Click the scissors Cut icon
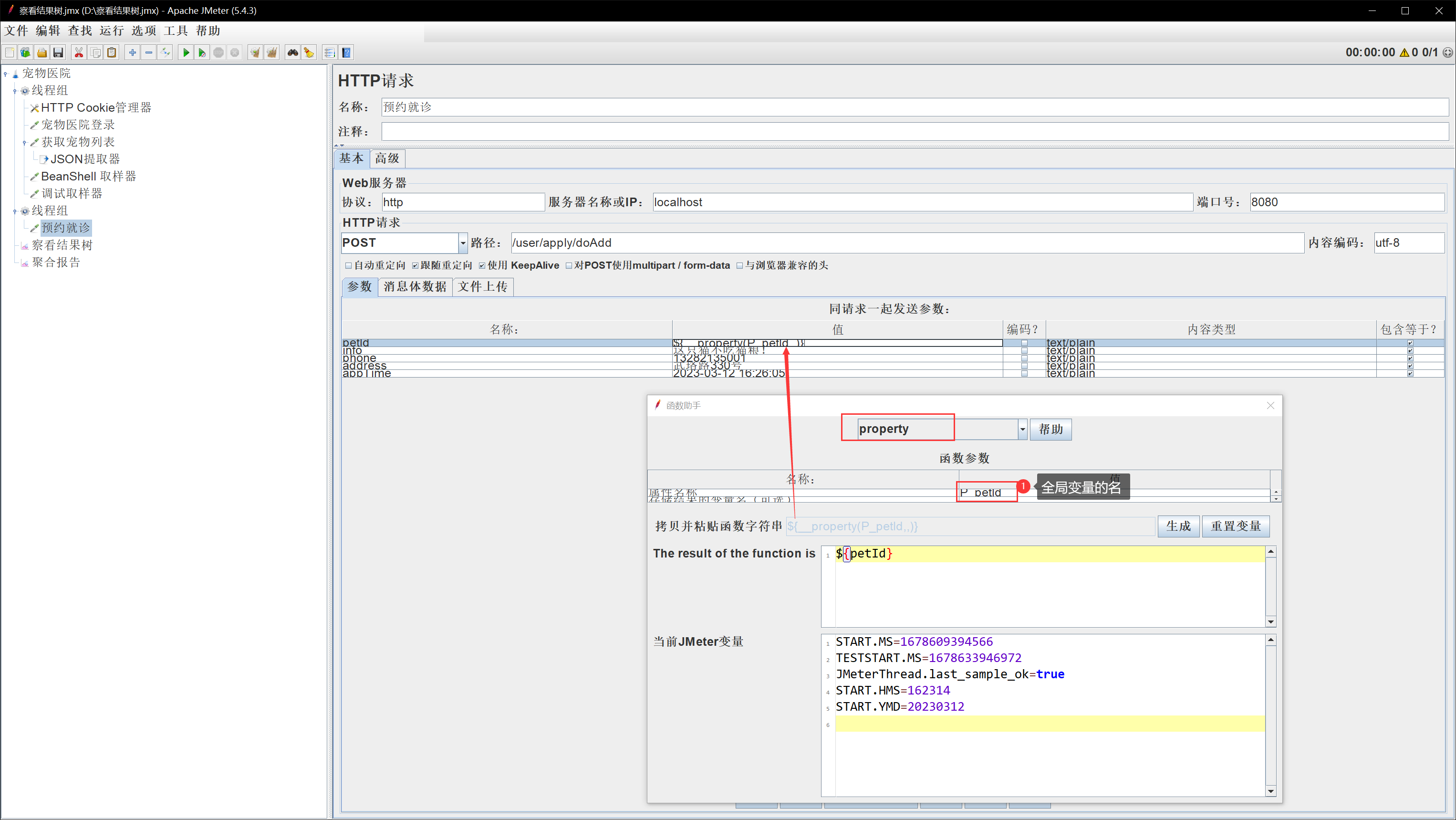 (79, 53)
